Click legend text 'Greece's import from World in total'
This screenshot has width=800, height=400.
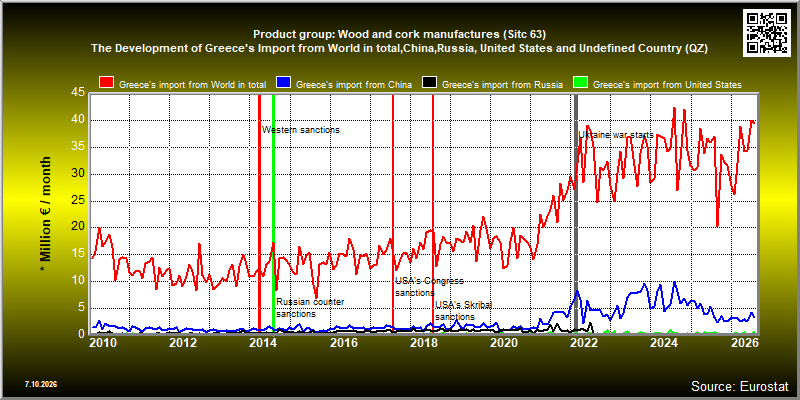(194, 84)
